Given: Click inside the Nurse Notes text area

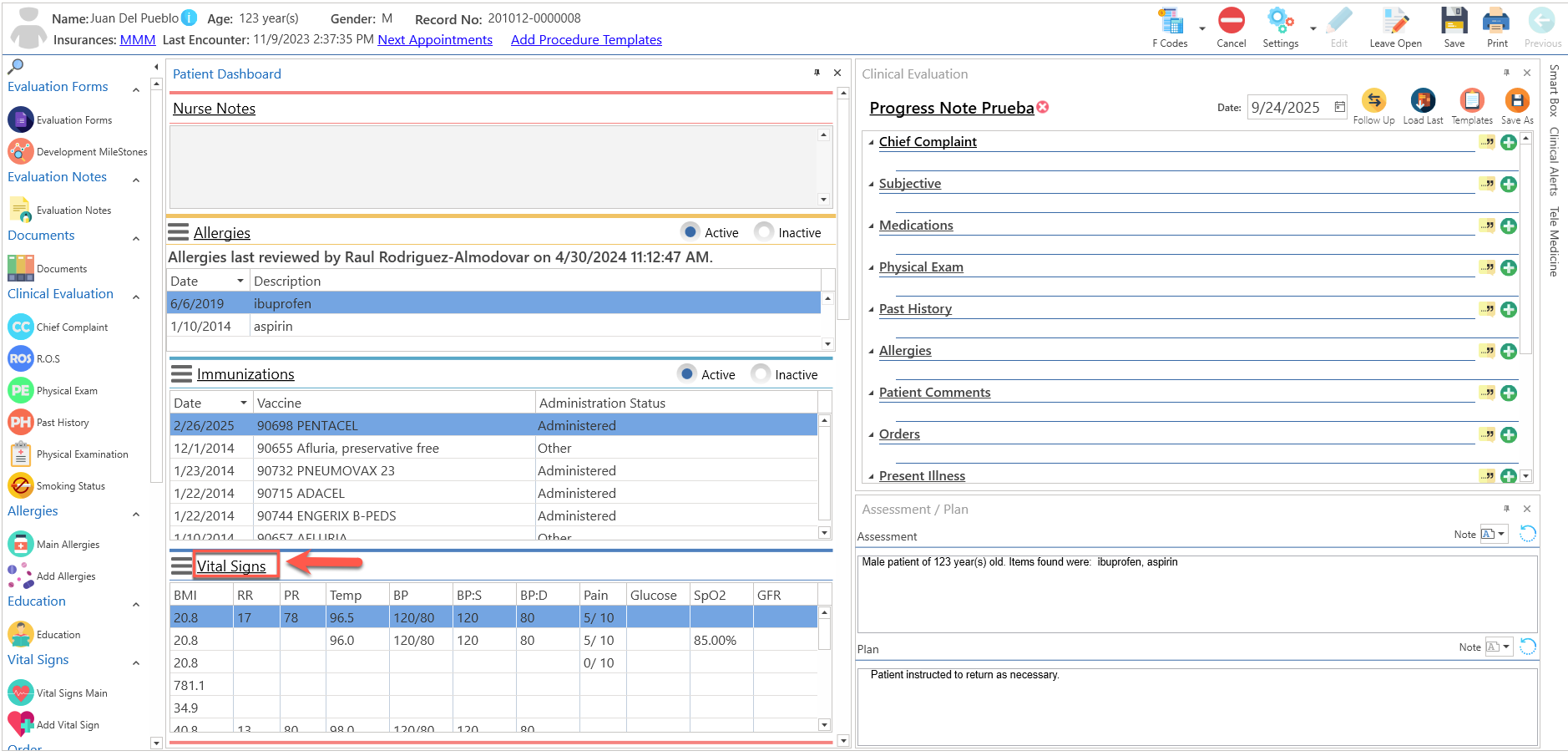Looking at the screenshot, I should pyautogui.click(x=493, y=166).
